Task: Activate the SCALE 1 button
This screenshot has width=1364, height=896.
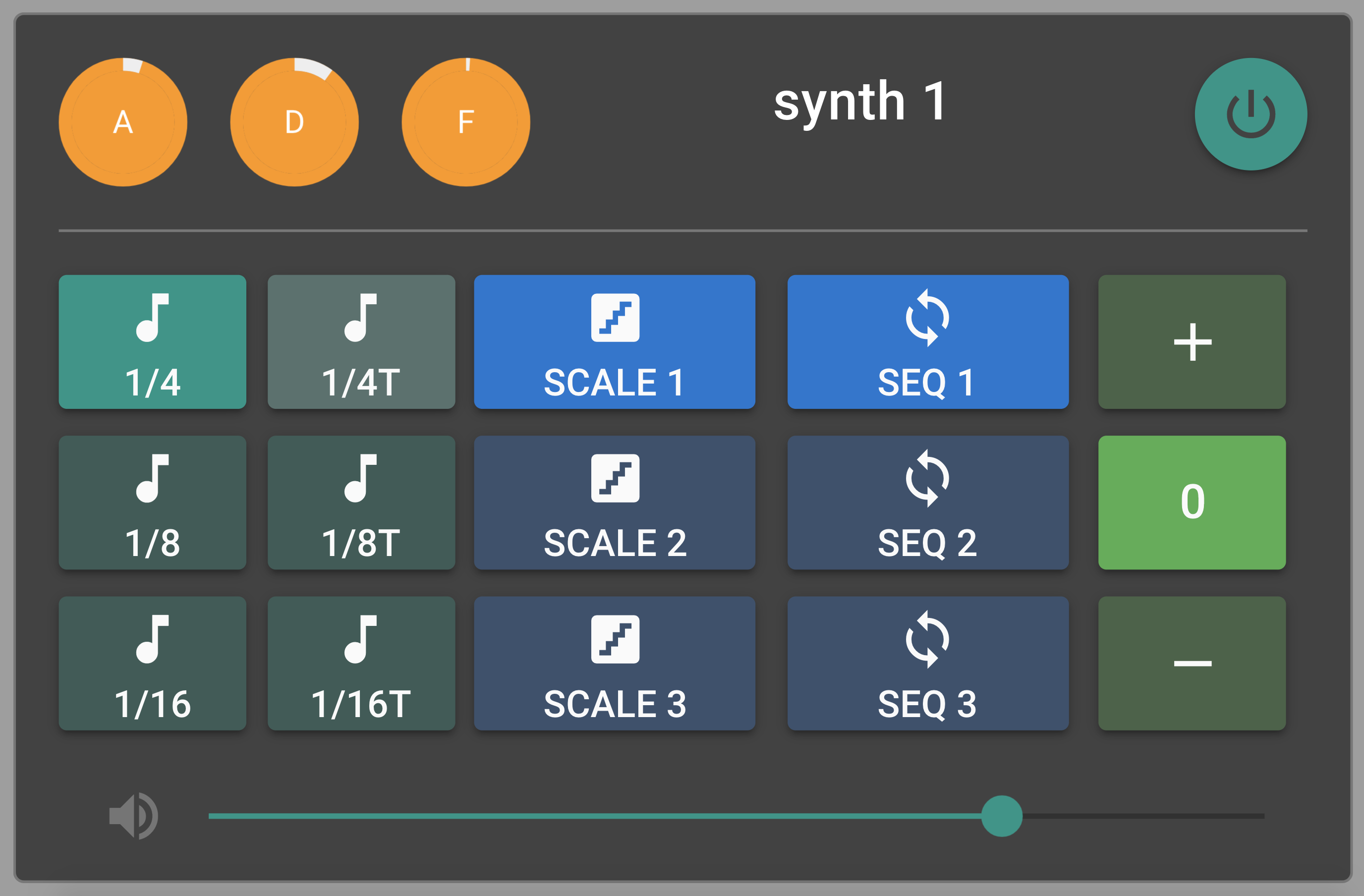Action: click(x=615, y=342)
